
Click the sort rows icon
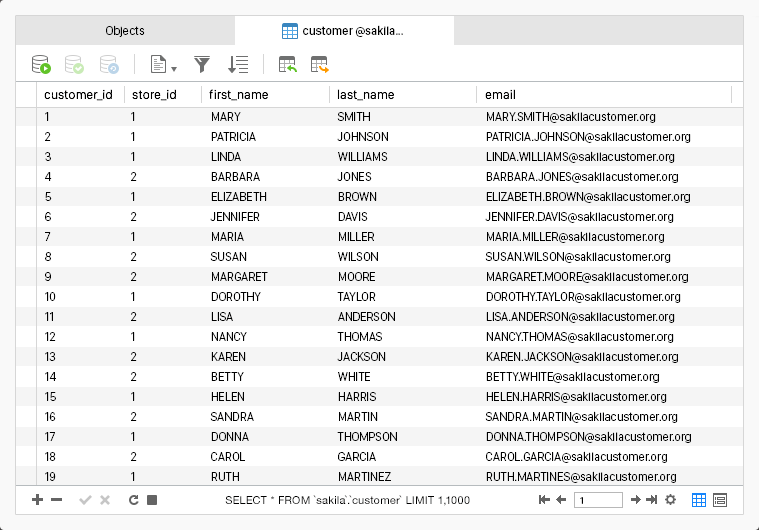pos(237,65)
